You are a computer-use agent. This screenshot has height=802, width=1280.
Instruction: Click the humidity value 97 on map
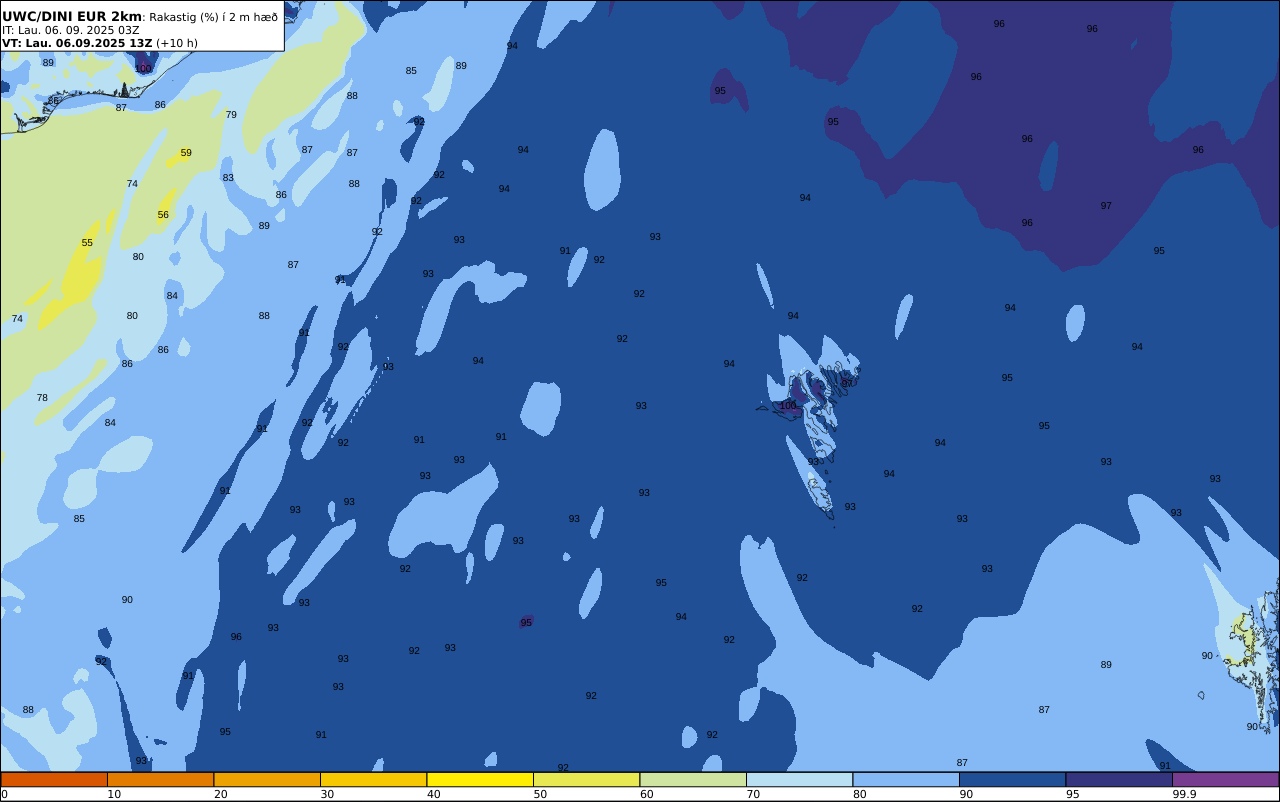coord(1106,206)
